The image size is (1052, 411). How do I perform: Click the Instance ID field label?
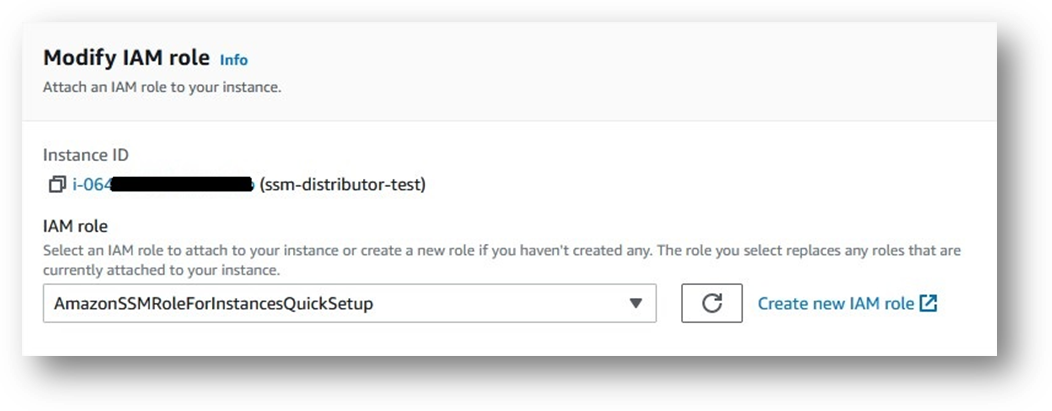tap(85, 155)
